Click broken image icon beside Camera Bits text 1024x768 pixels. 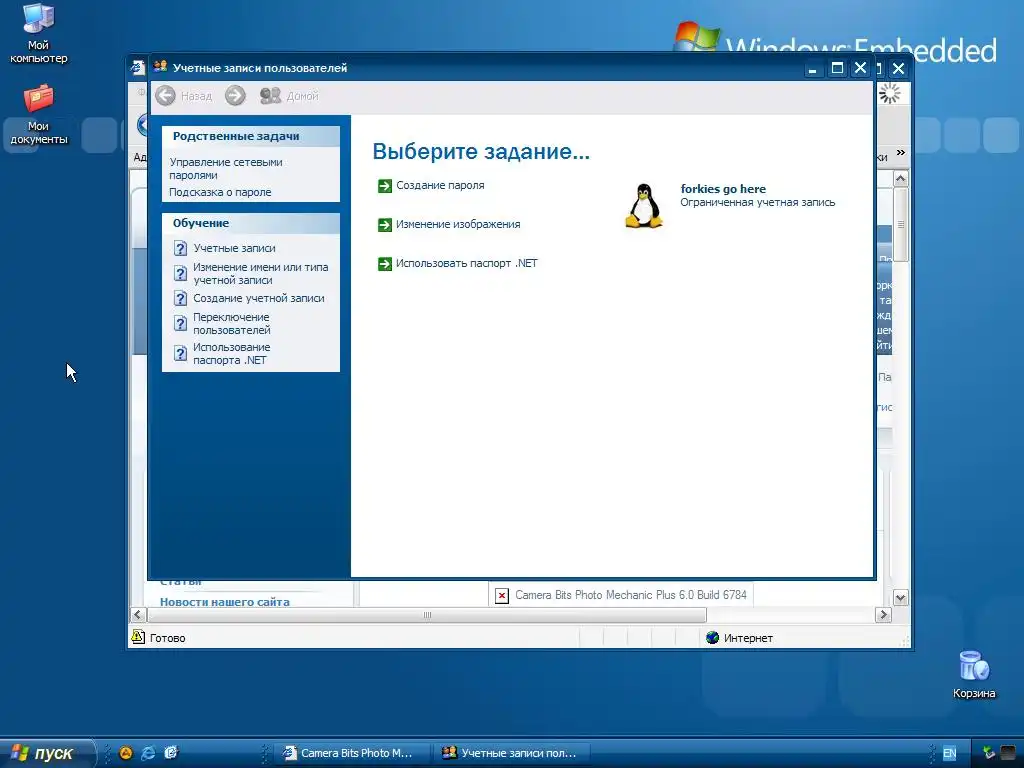(x=502, y=596)
